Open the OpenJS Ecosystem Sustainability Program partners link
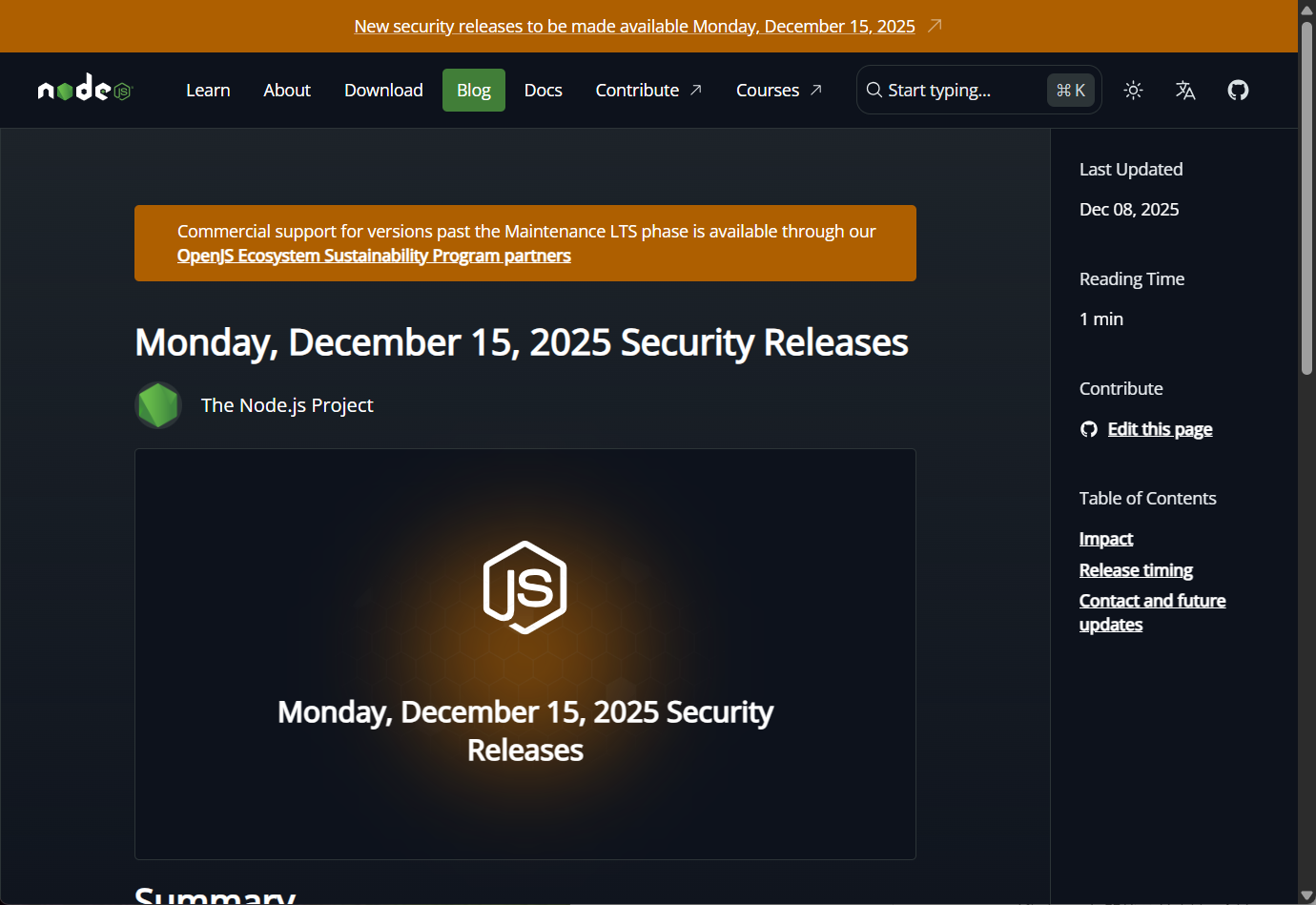Viewport: 1316px width, 905px height. [x=373, y=255]
